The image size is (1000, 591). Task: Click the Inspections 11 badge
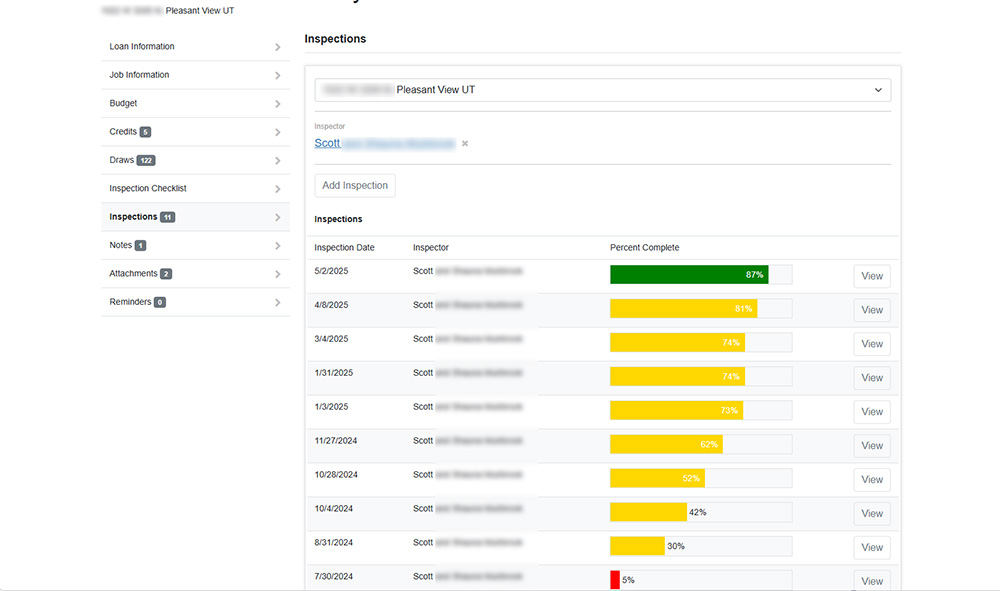click(168, 217)
